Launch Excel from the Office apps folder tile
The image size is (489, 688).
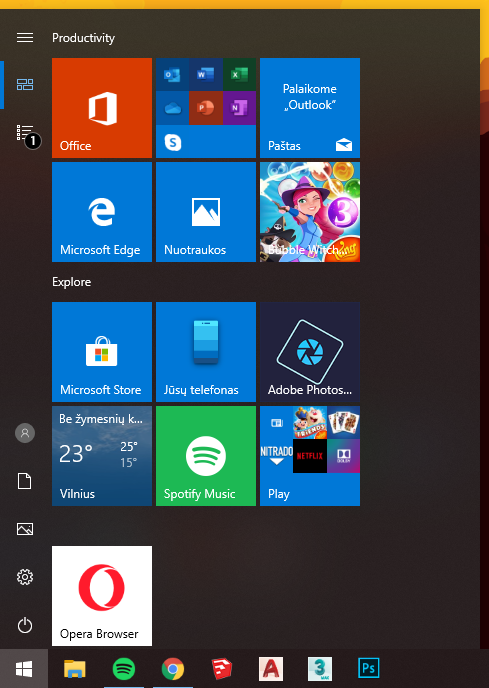tap(239, 74)
